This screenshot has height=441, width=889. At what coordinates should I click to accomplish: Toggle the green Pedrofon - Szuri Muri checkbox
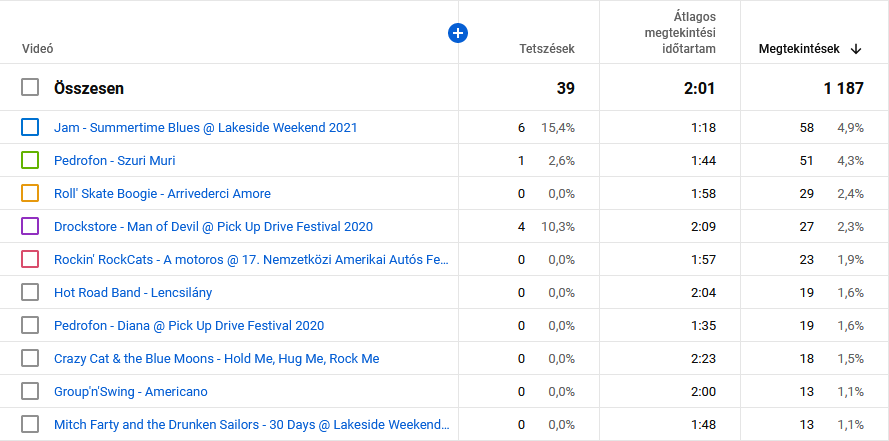tap(30, 160)
